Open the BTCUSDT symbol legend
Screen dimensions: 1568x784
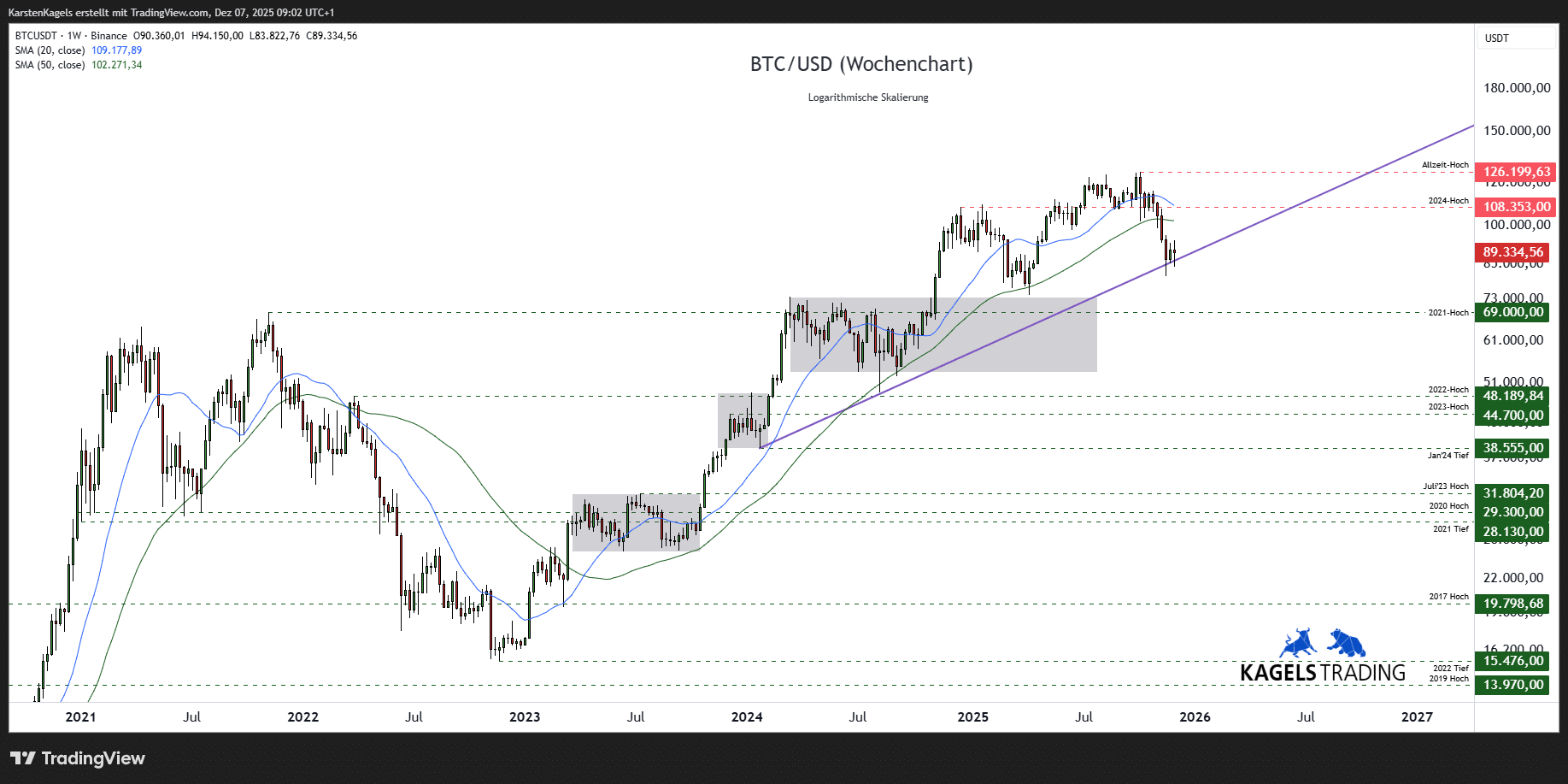36,36
